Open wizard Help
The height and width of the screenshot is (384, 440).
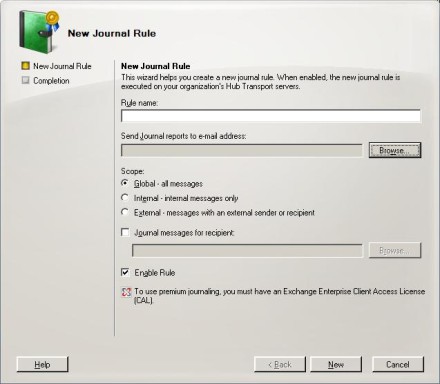pyautogui.click(x=42, y=364)
